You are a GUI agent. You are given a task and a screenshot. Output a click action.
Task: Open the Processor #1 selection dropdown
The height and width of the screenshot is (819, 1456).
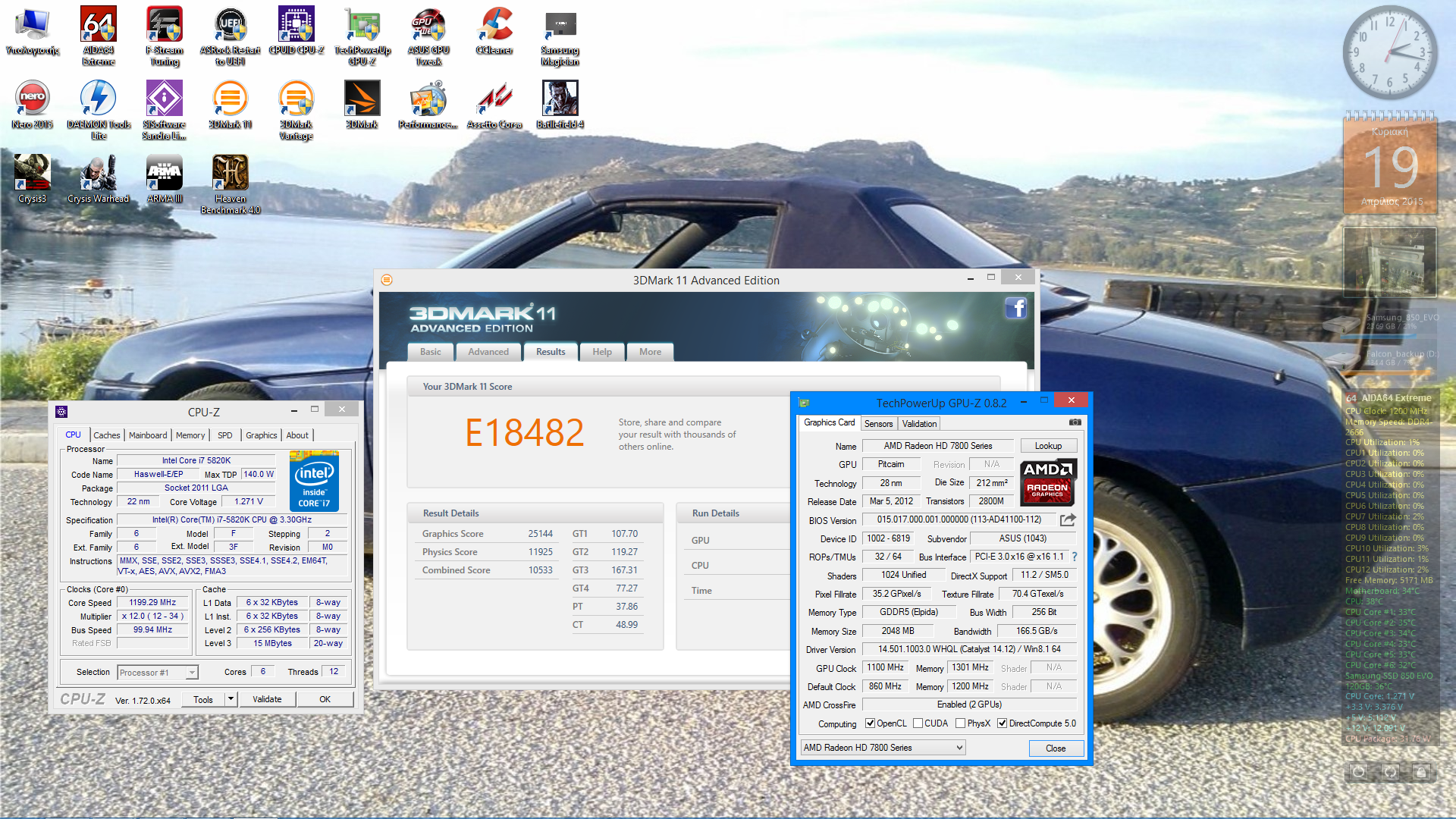(x=158, y=673)
